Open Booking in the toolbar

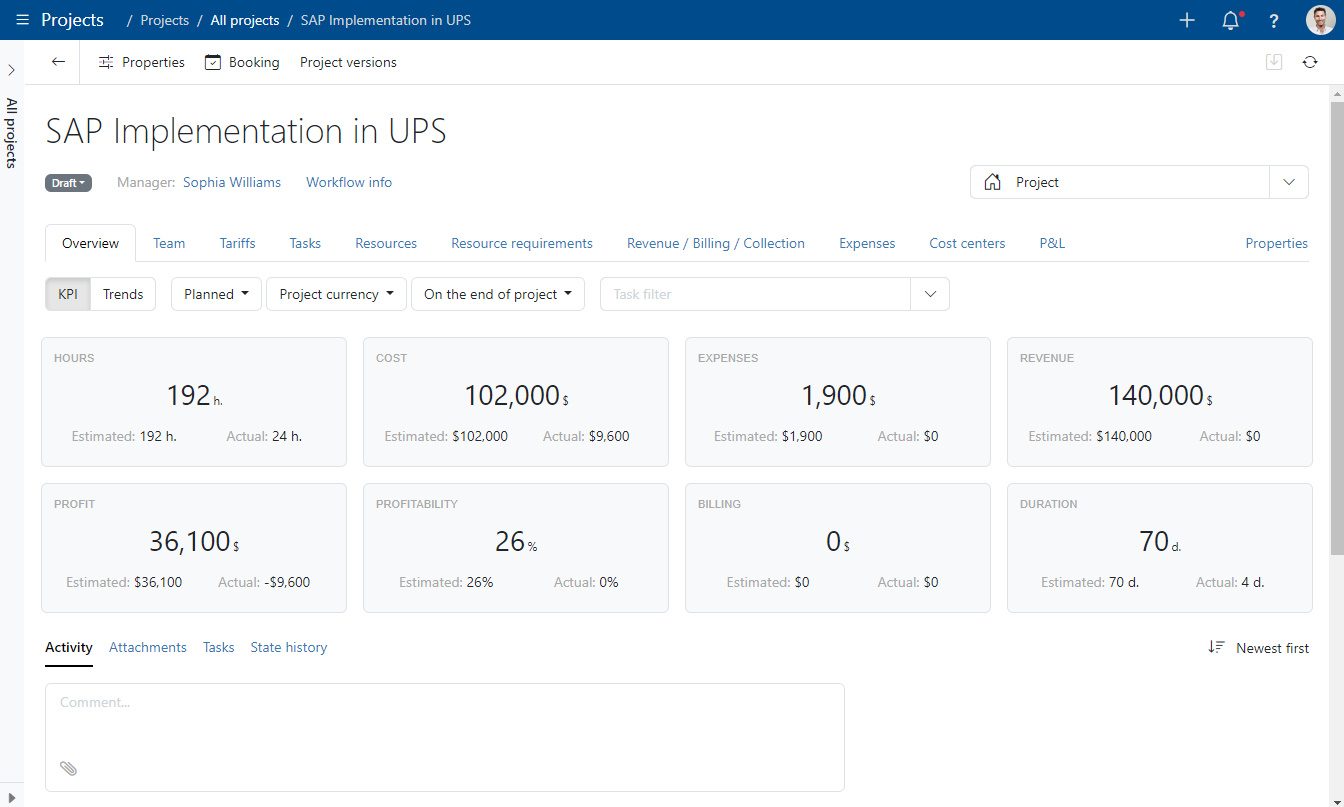(242, 62)
